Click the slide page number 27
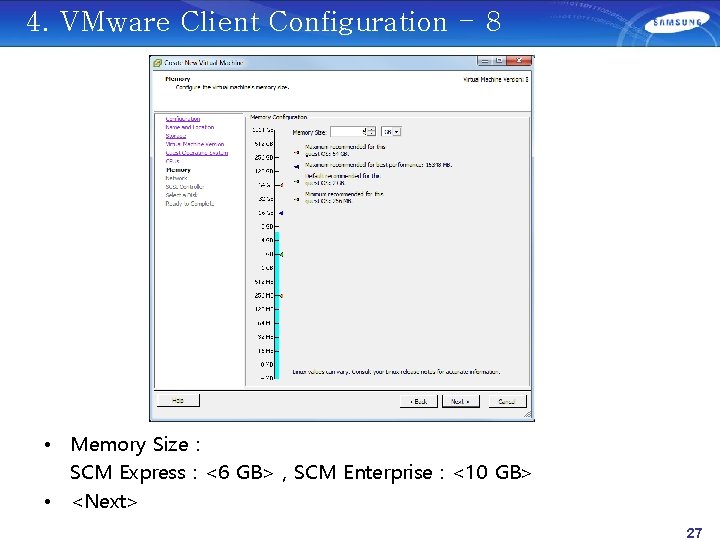Screen dimensions: 720x540 point(694,533)
